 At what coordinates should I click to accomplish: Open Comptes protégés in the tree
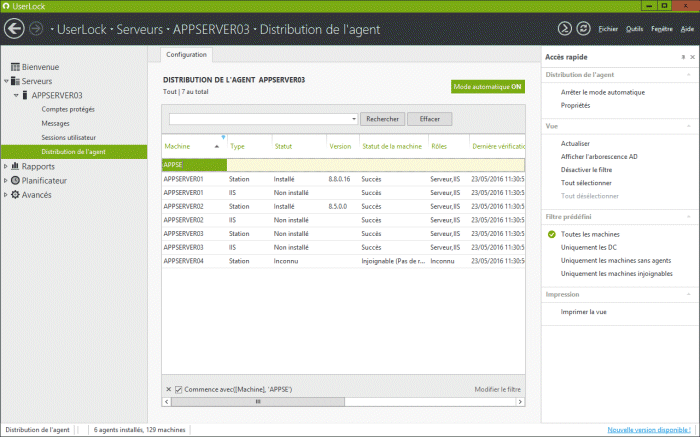coord(68,109)
